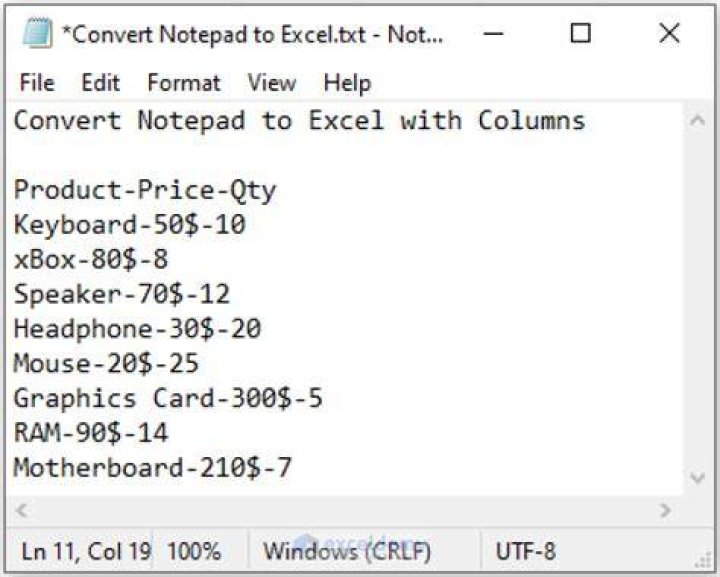Minimize the Notepad window
Image resolution: width=720 pixels, height=577 pixels.
click(493, 33)
